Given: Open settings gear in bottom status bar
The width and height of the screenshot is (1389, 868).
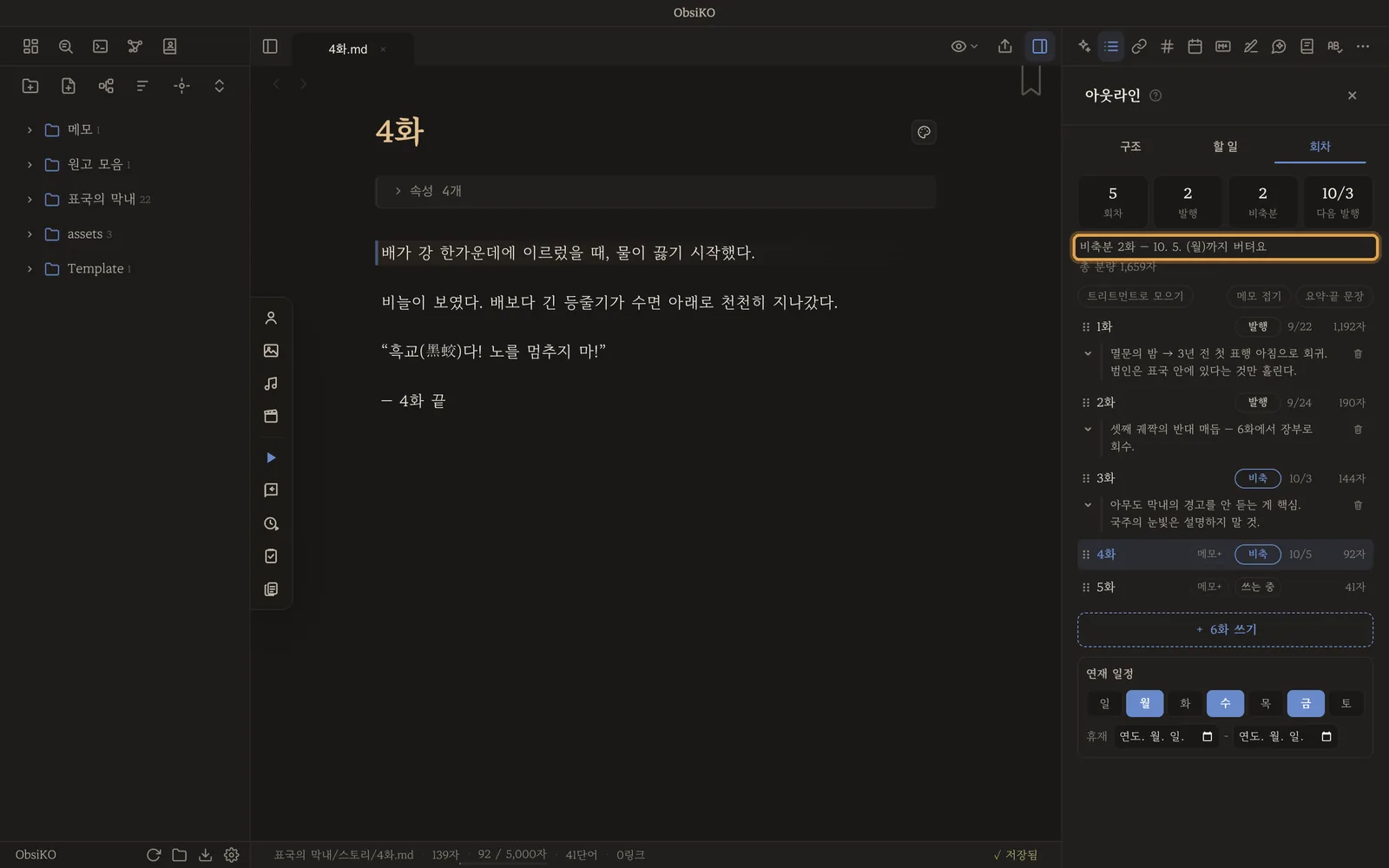Looking at the screenshot, I should point(231,854).
